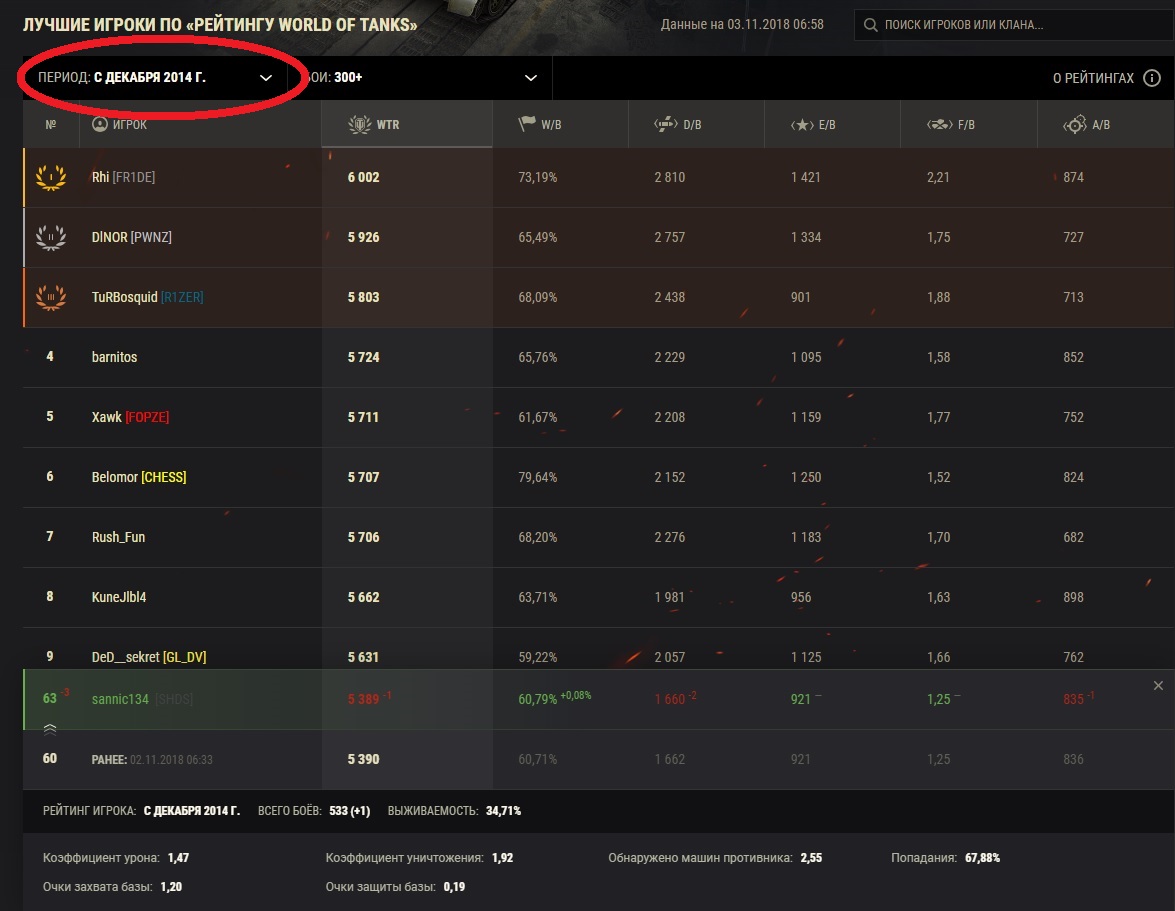Click chevron arrow of battles dropdown
Screen dimensions: 1175x911
coord(531,78)
